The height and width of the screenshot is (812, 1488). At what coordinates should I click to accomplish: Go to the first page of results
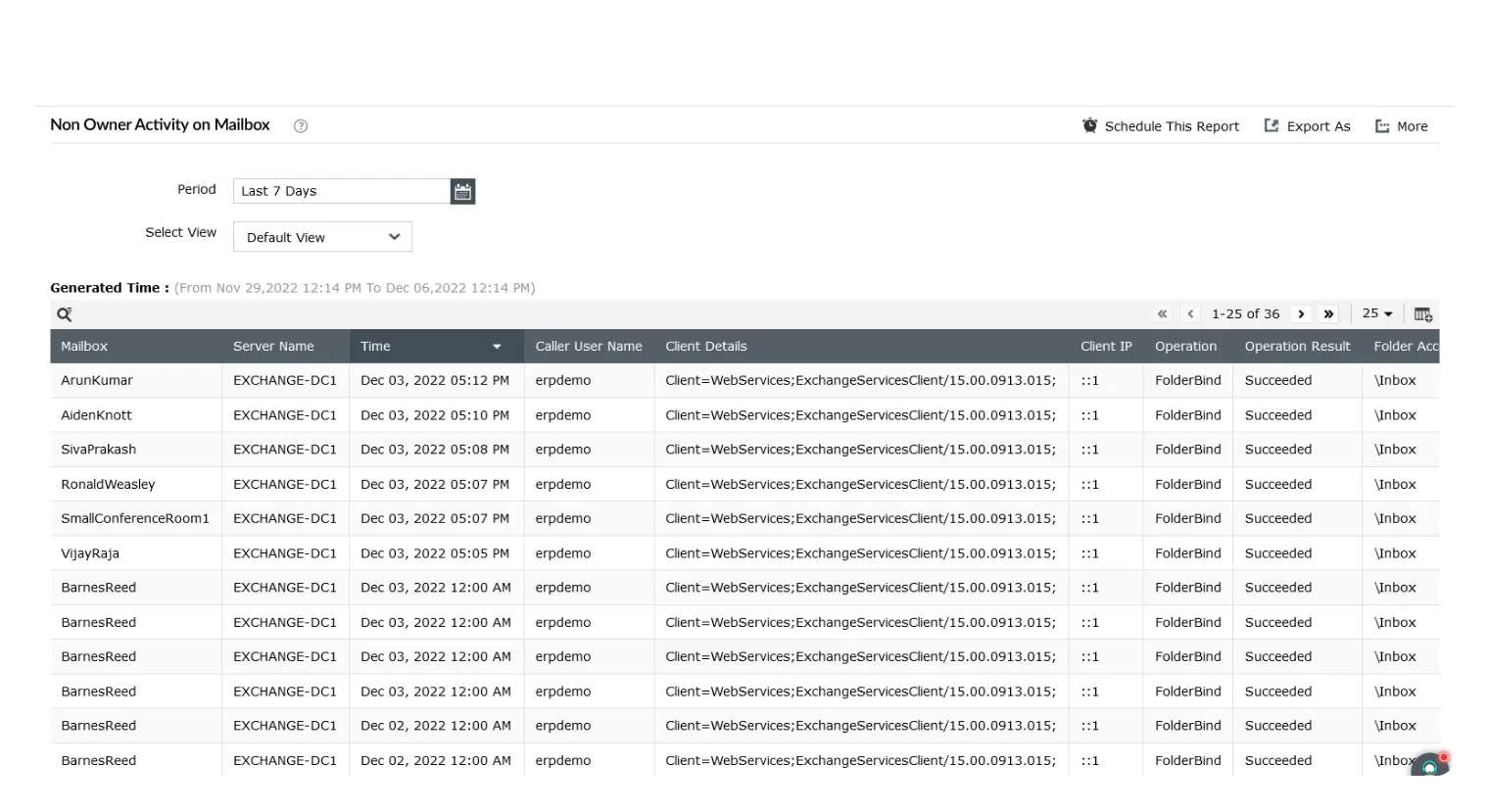(x=1162, y=314)
